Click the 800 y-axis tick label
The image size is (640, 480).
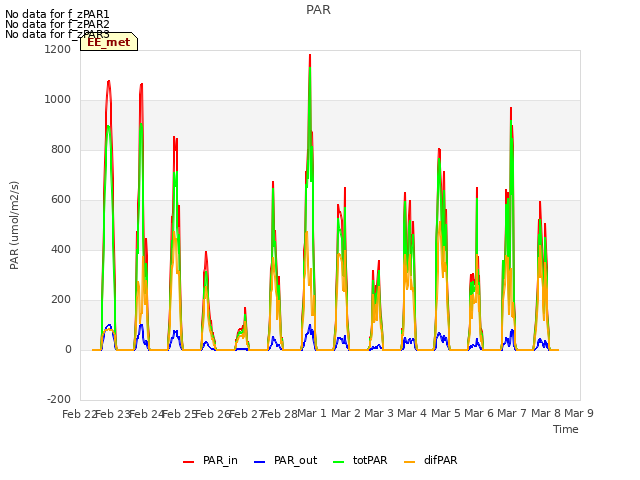click(x=61, y=149)
